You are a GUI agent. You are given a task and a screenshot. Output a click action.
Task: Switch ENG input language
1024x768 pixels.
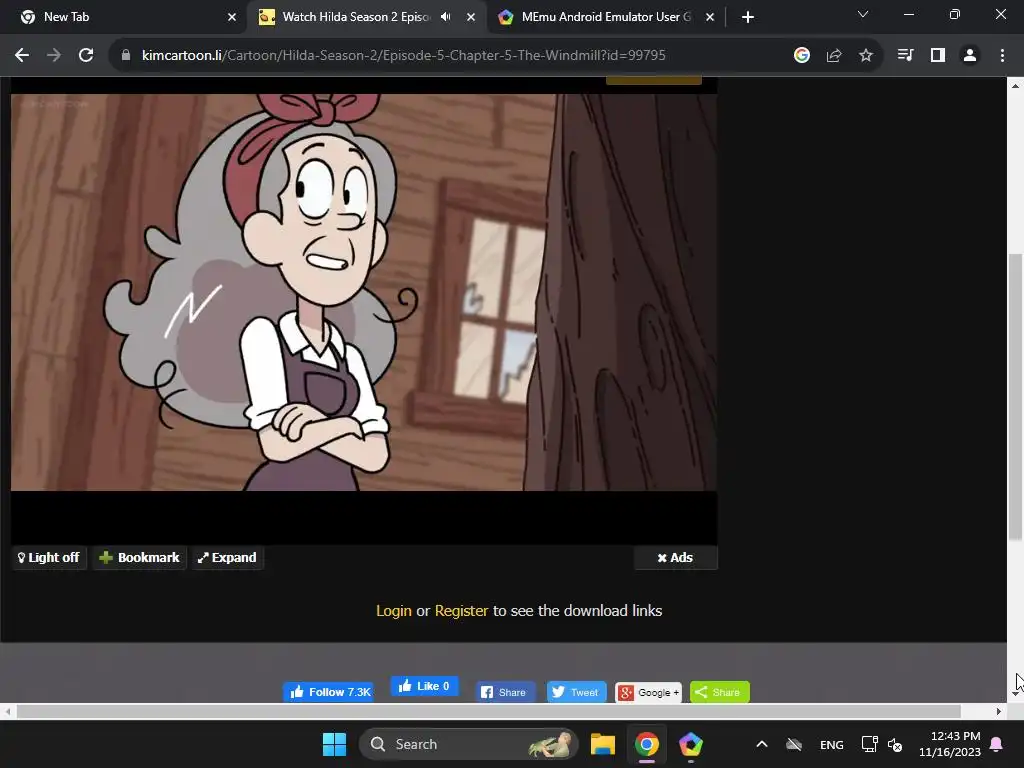click(x=831, y=744)
